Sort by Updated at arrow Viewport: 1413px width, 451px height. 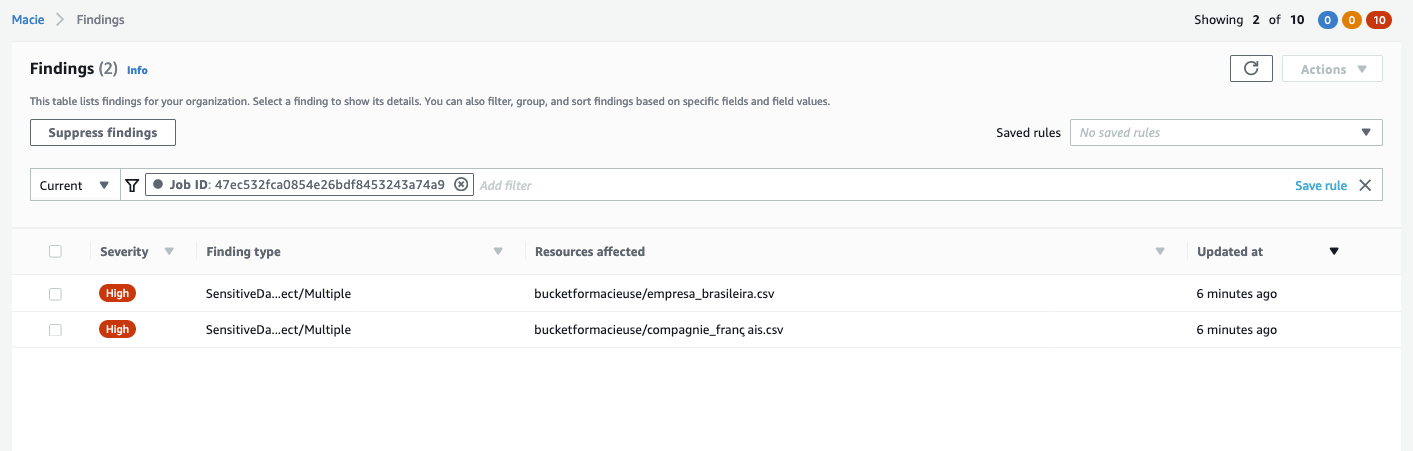click(x=1333, y=251)
